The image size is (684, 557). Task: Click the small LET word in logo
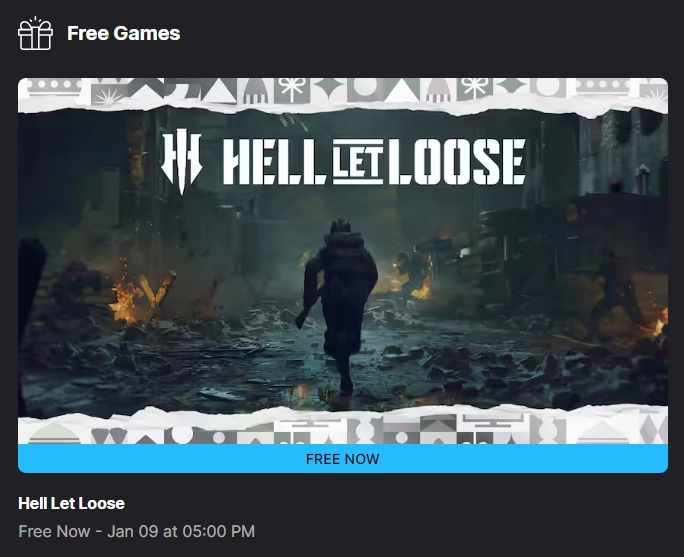pyautogui.click(x=358, y=162)
